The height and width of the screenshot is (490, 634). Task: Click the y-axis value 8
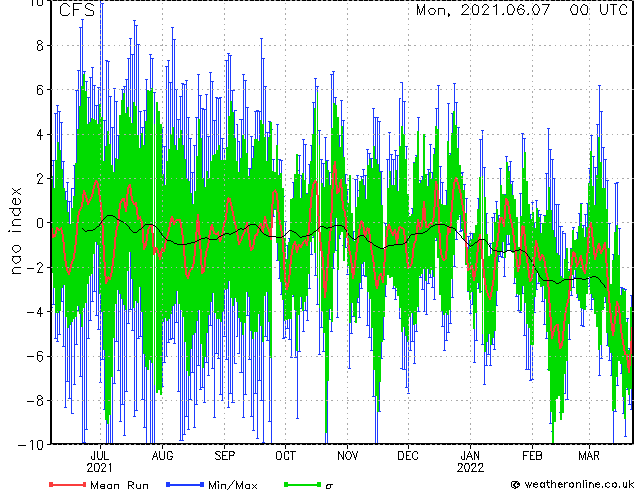[x=40, y=46]
